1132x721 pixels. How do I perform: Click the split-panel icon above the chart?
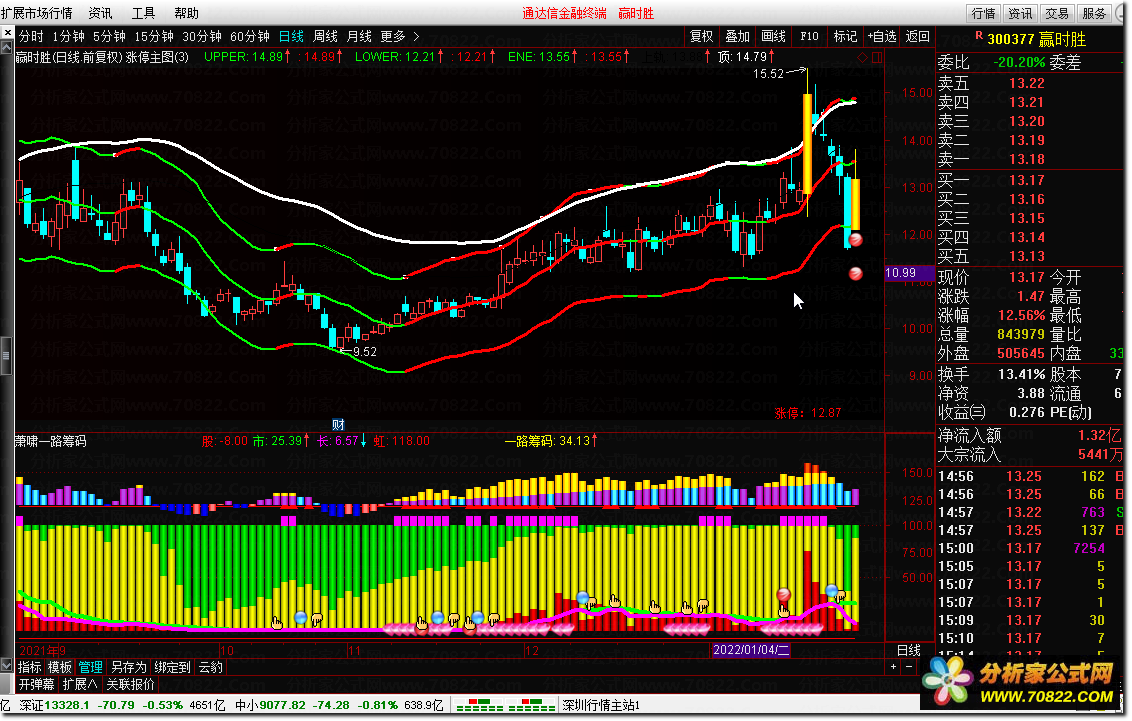[x=876, y=57]
